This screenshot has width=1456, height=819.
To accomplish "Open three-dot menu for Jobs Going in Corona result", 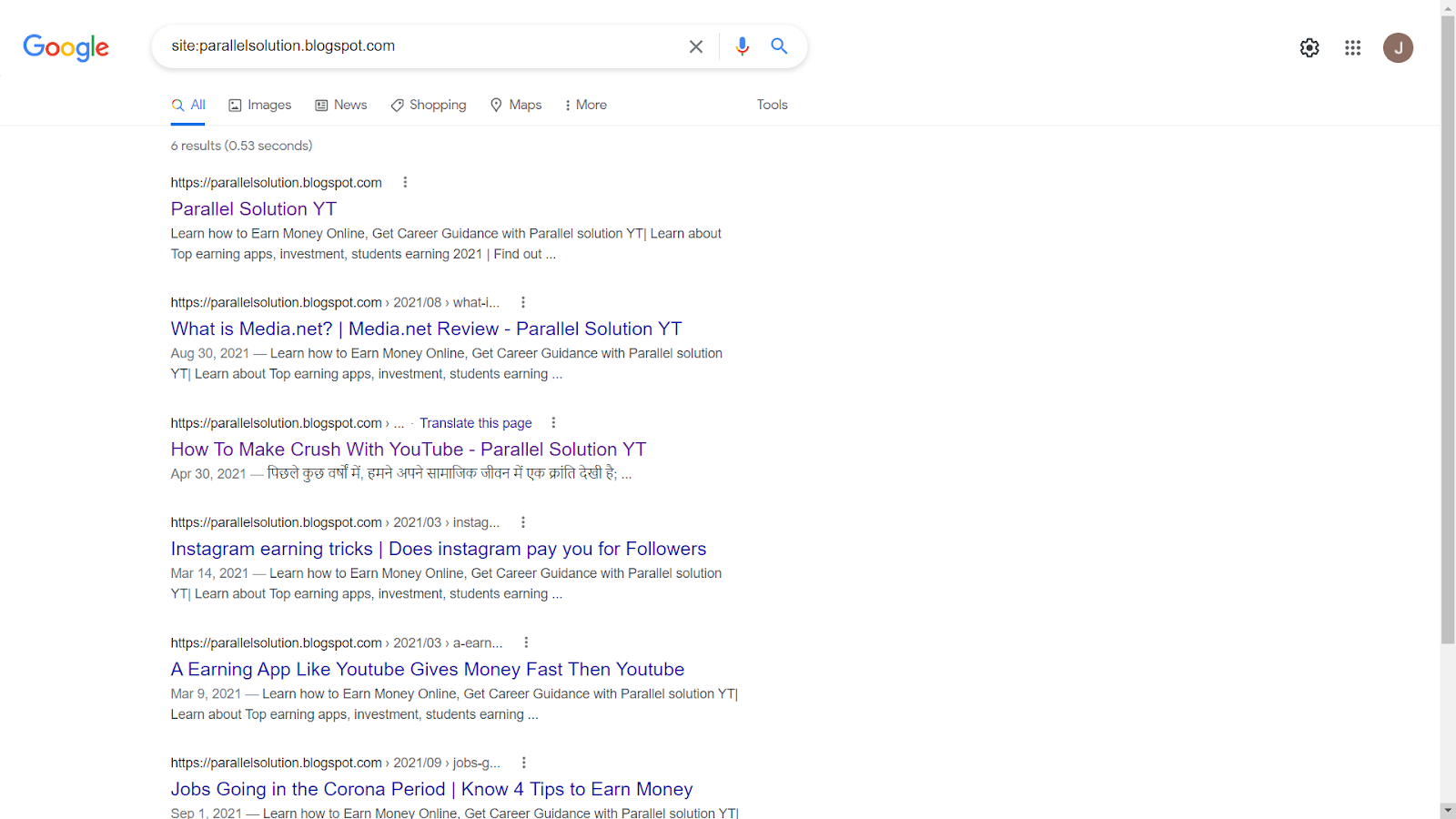I will click(524, 763).
